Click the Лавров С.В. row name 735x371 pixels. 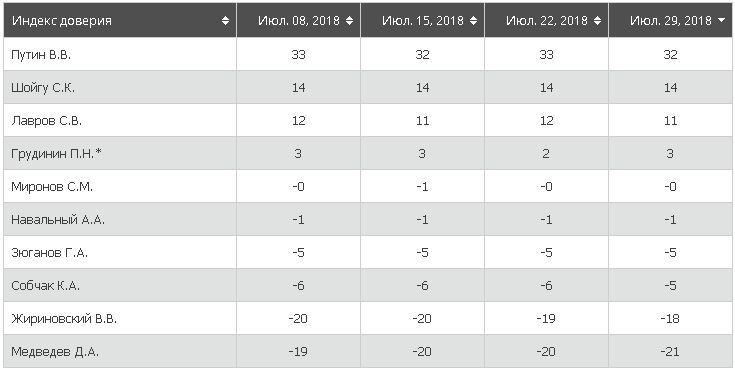point(46,121)
